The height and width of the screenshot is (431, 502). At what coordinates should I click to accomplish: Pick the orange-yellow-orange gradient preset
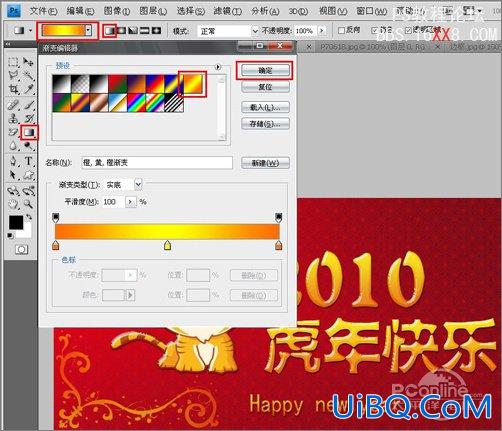pyautogui.click(x=192, y=84)
